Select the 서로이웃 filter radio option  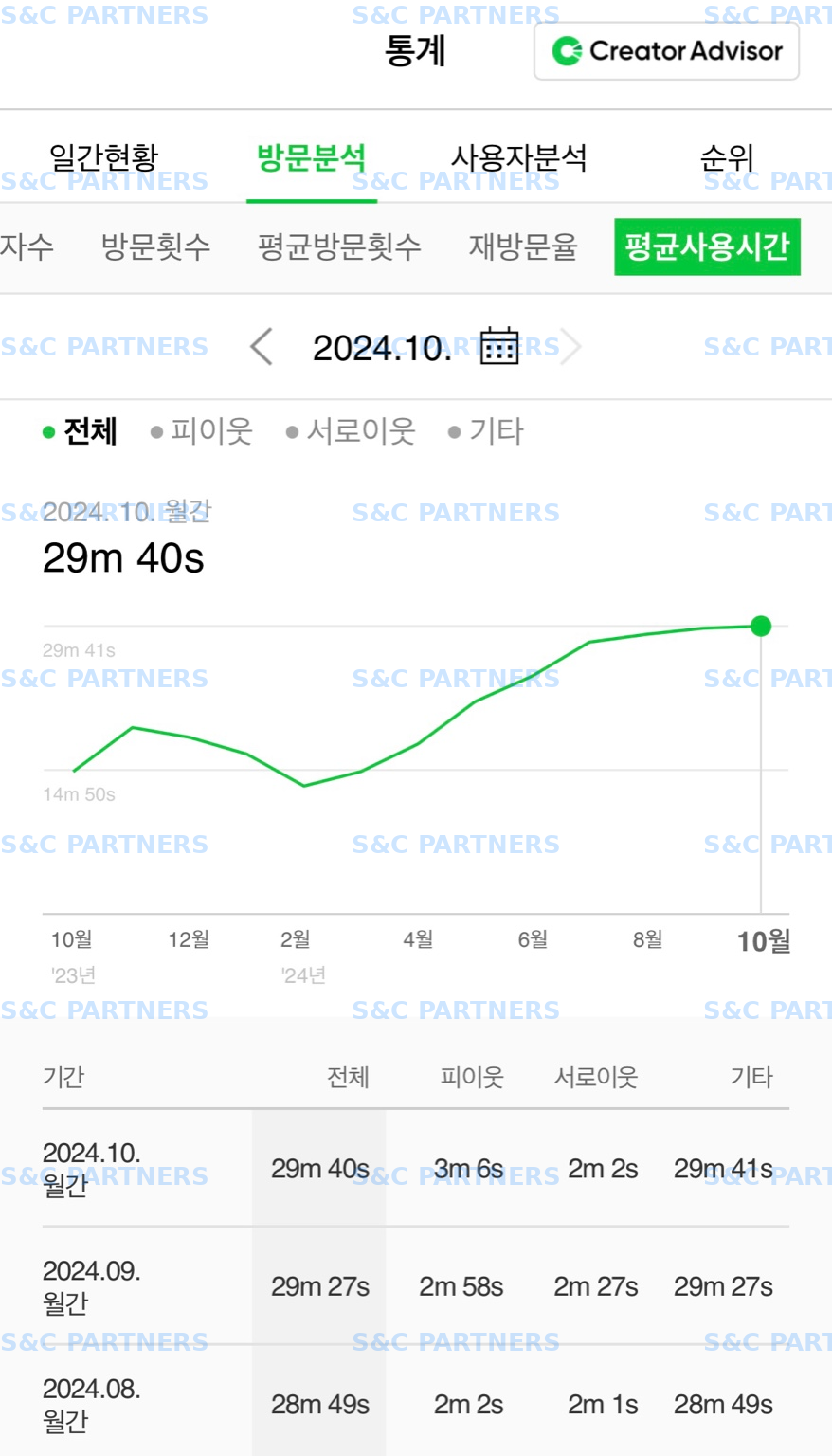[351, 431]
